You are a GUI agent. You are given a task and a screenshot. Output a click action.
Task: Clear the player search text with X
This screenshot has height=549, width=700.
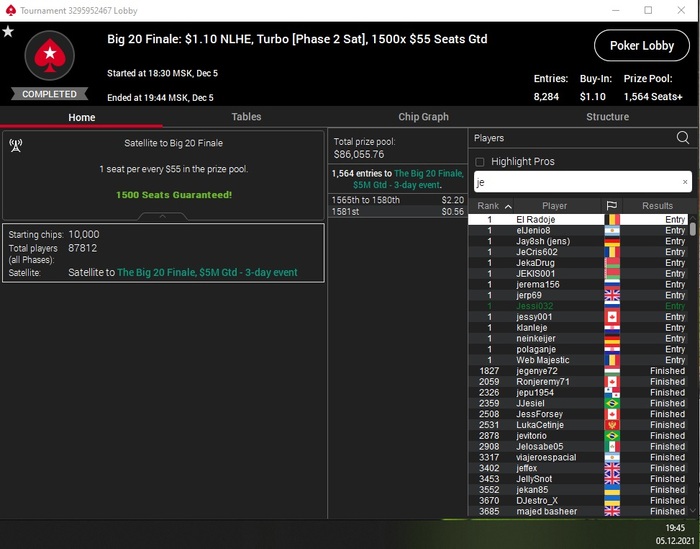[685, 182]
